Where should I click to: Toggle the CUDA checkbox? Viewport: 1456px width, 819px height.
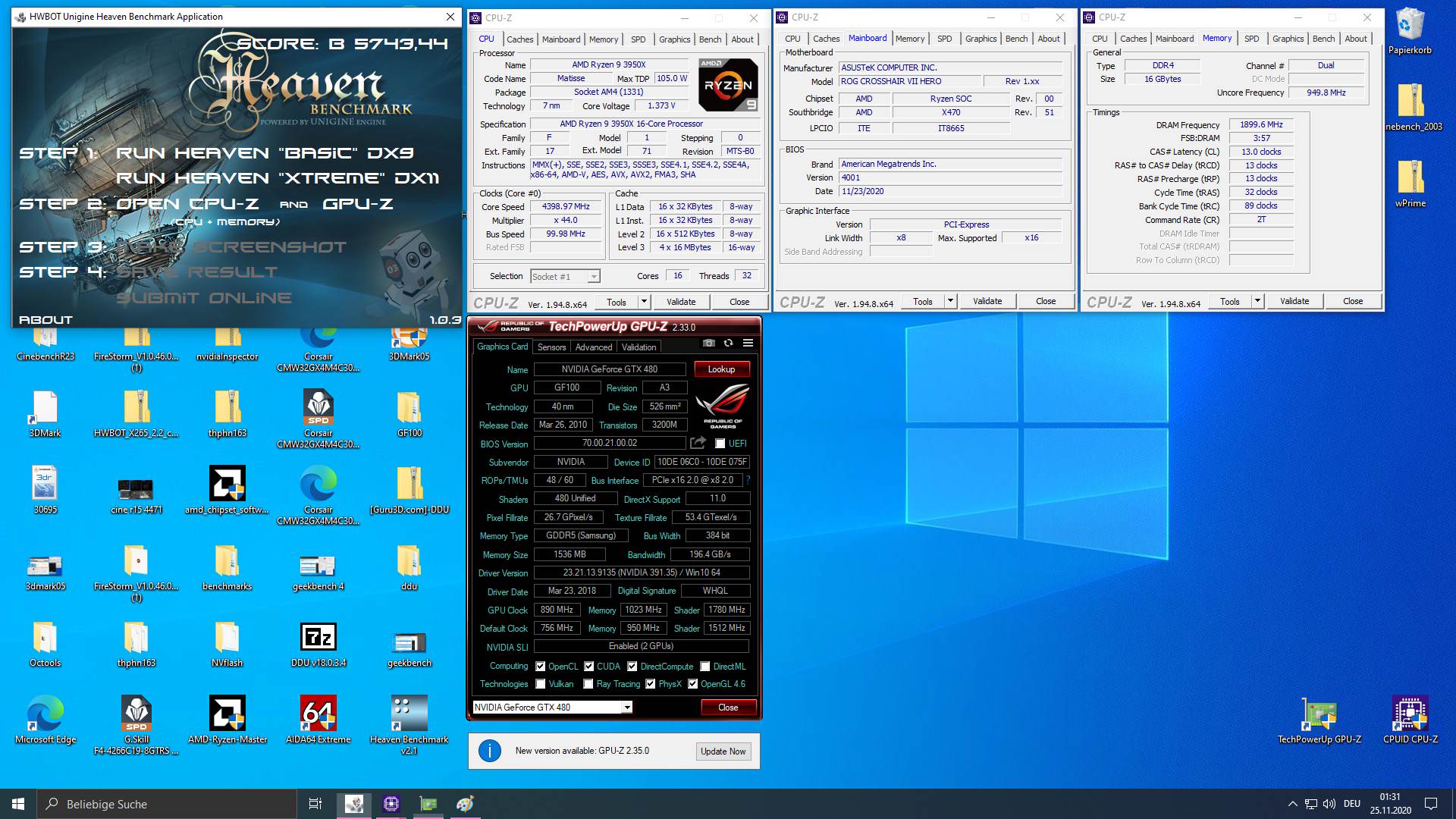[588, 667]
